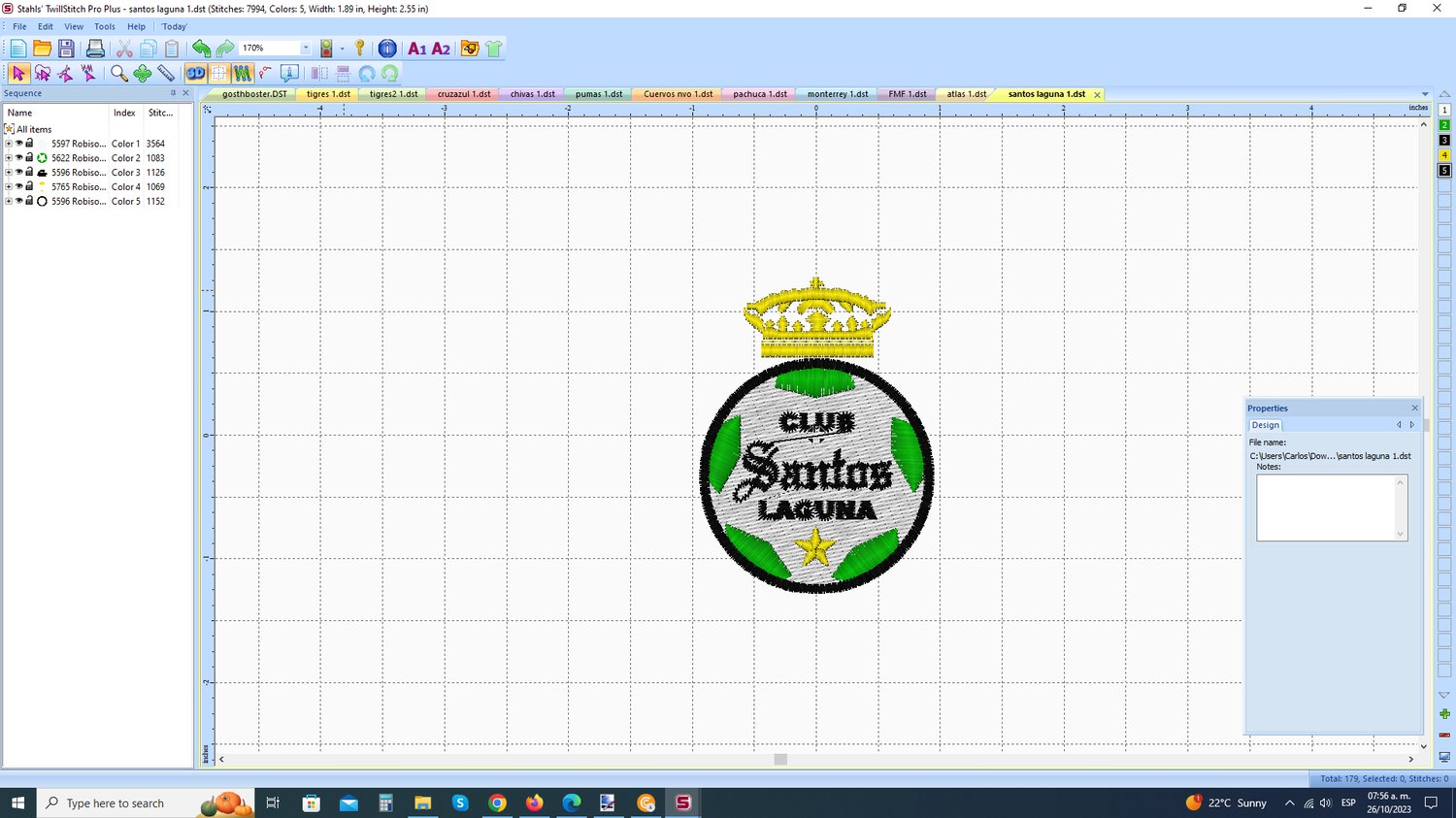The height and width of the screenshot is (818, 1456).
Task: Select the magnifying glass zoom tool
Action: (x=118, y=73)
